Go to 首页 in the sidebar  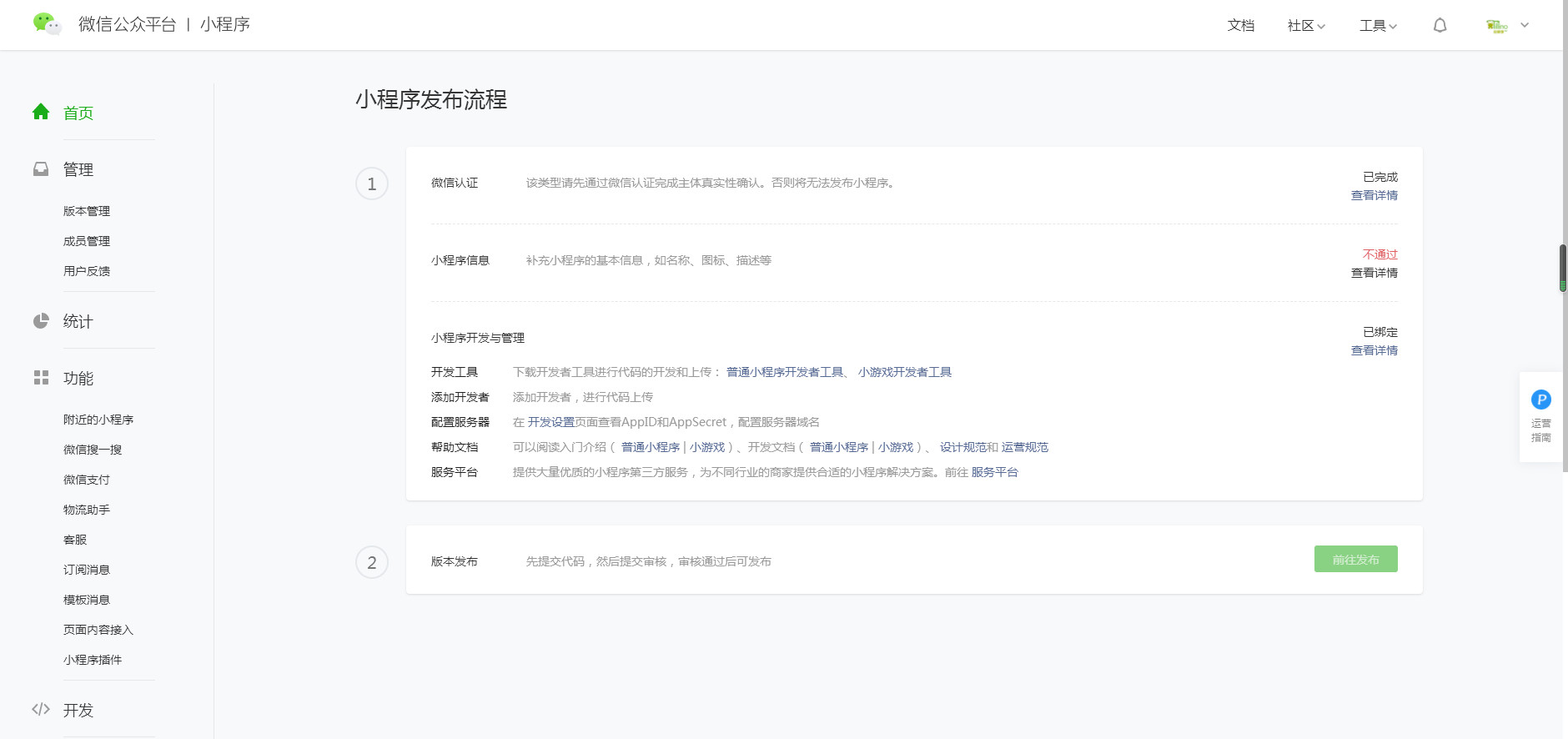78,113
